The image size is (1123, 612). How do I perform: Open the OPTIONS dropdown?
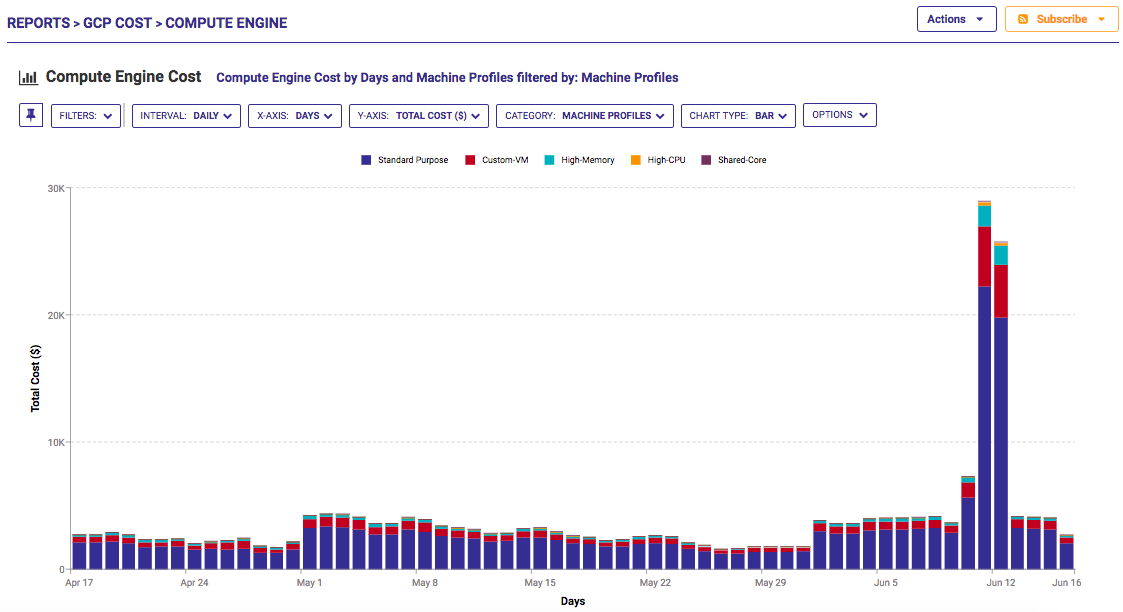(839, 115)
